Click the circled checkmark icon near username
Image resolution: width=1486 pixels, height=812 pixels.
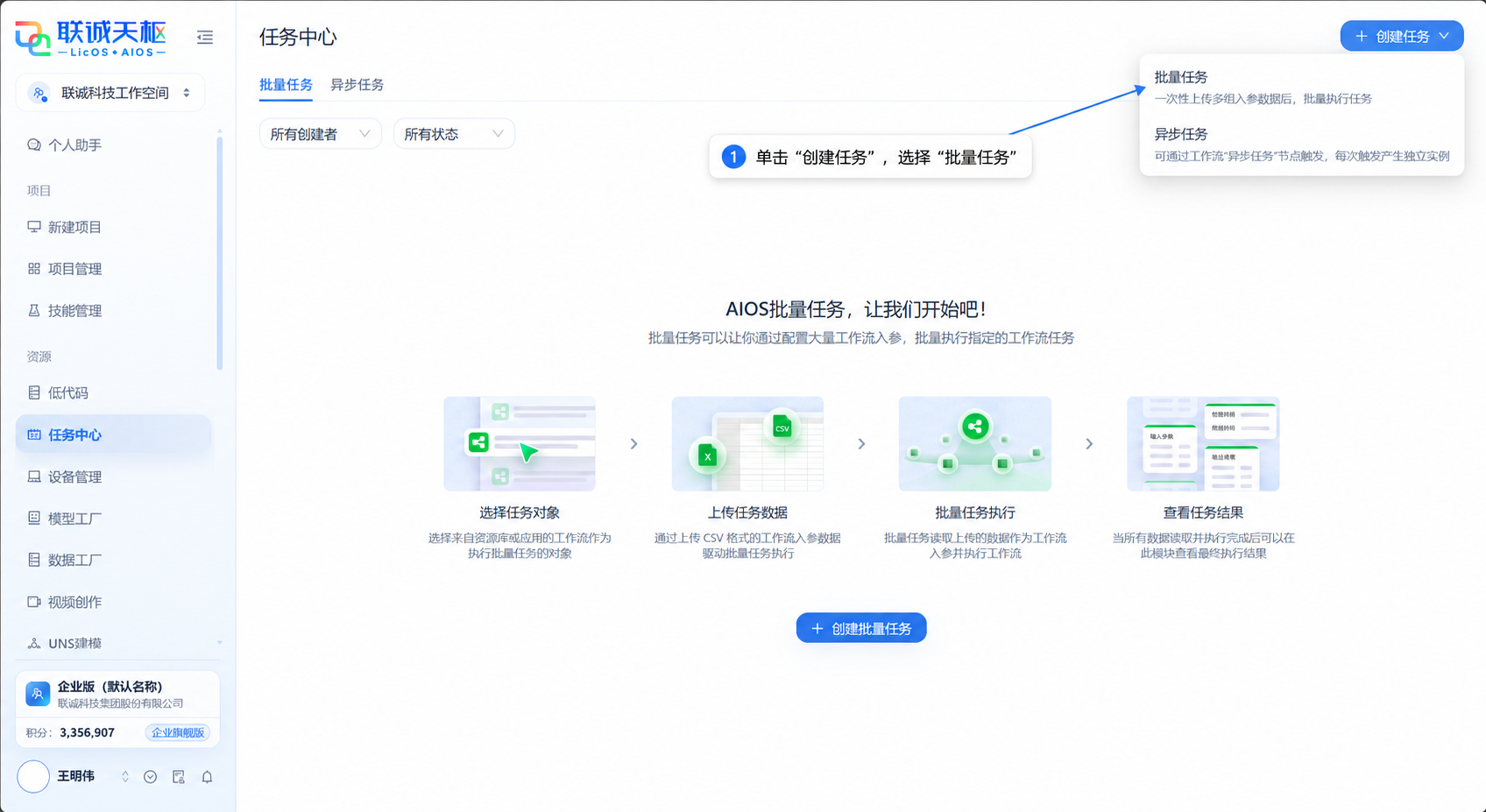pos(151,777)
